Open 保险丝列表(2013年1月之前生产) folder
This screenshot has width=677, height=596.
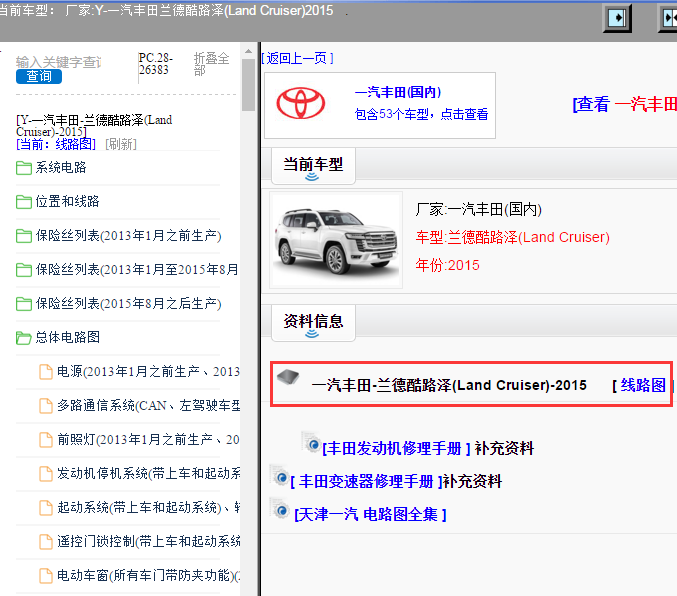pyautogui.click(x=128, y=235)
